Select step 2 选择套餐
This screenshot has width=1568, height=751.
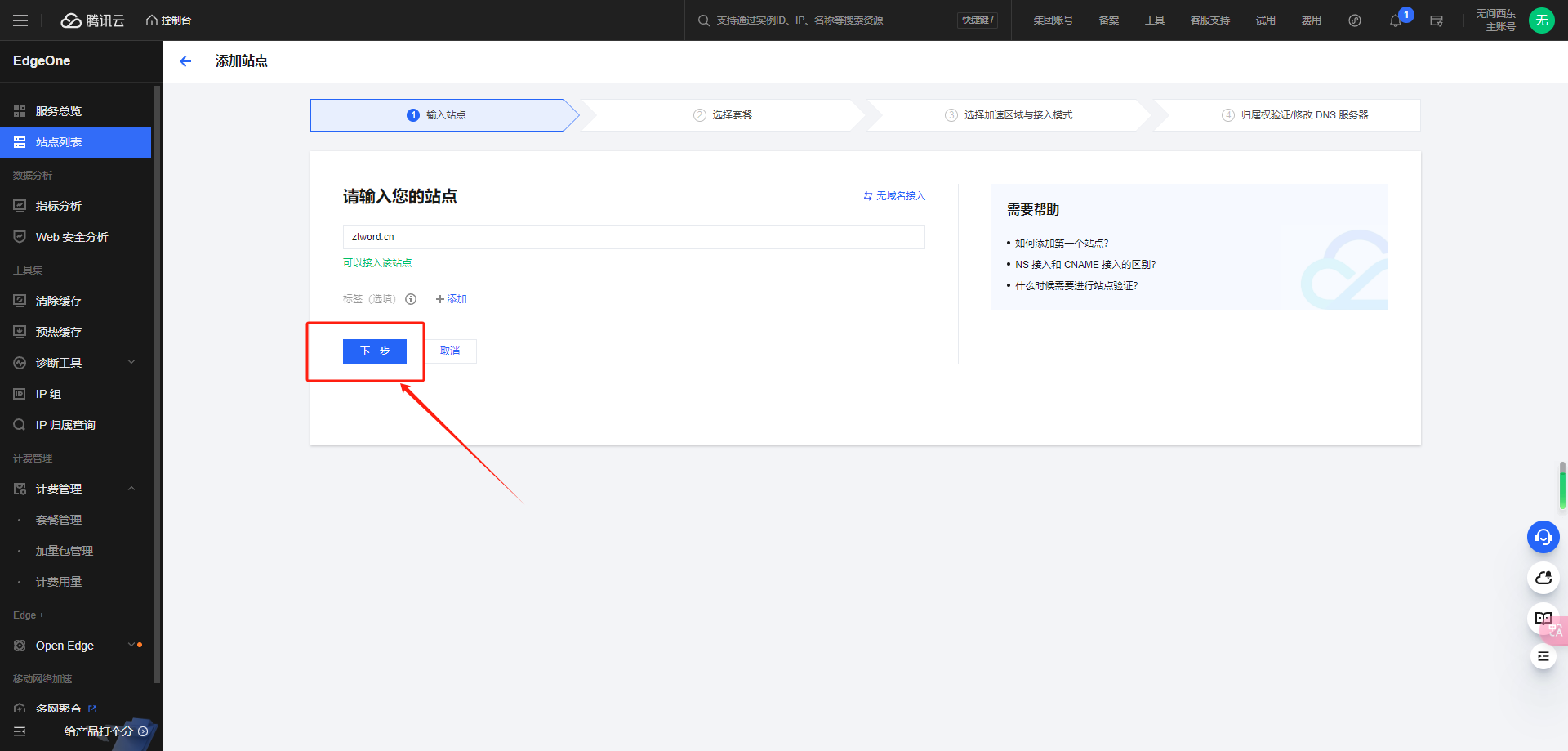tap(723, 115)
